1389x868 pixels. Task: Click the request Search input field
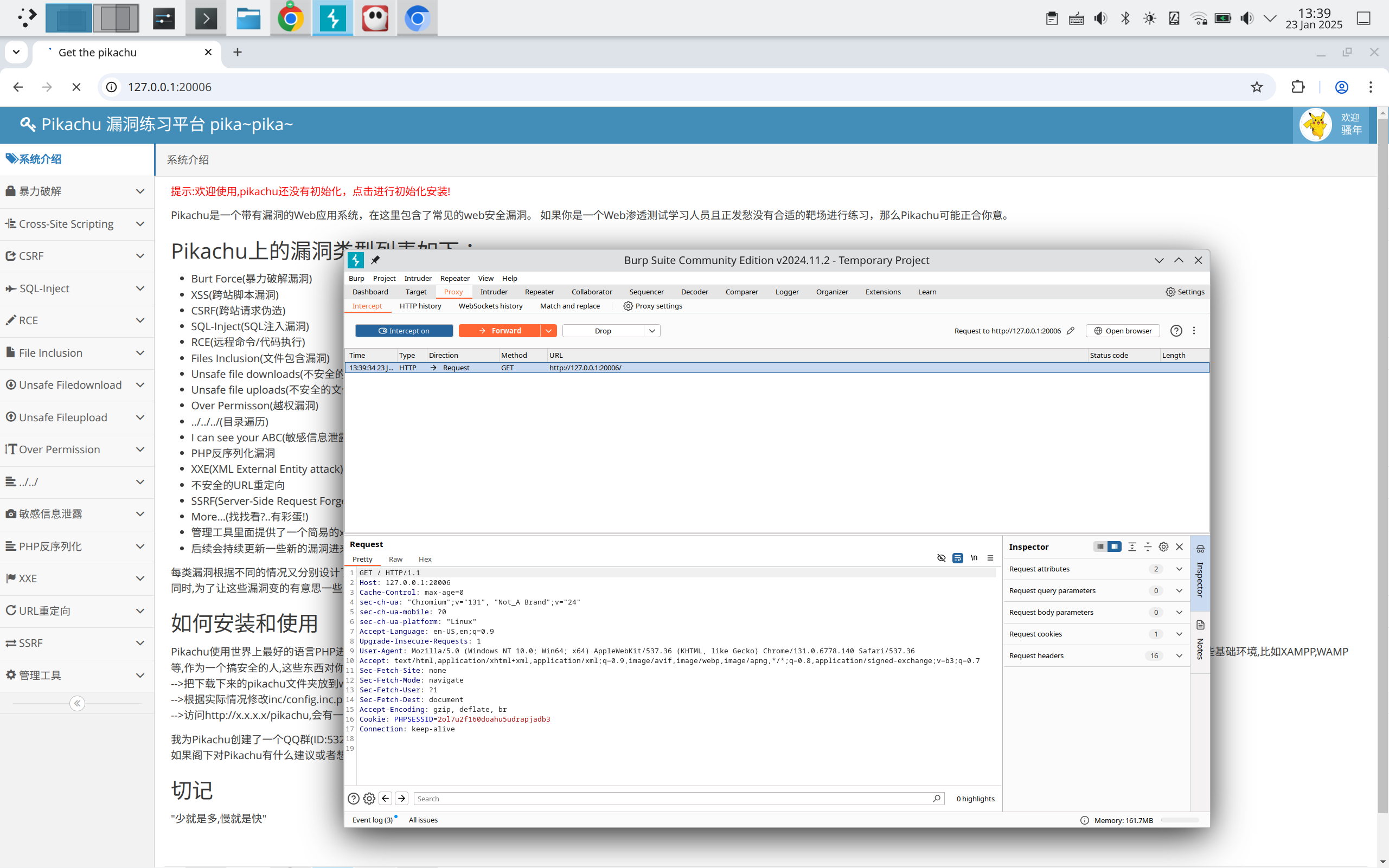(672, 799)
